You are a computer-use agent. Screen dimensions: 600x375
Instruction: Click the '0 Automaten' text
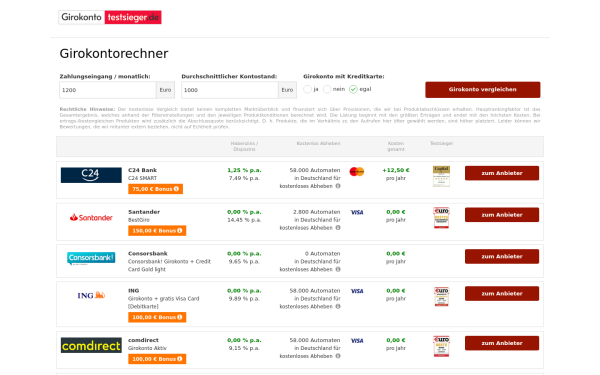(323, 254)
